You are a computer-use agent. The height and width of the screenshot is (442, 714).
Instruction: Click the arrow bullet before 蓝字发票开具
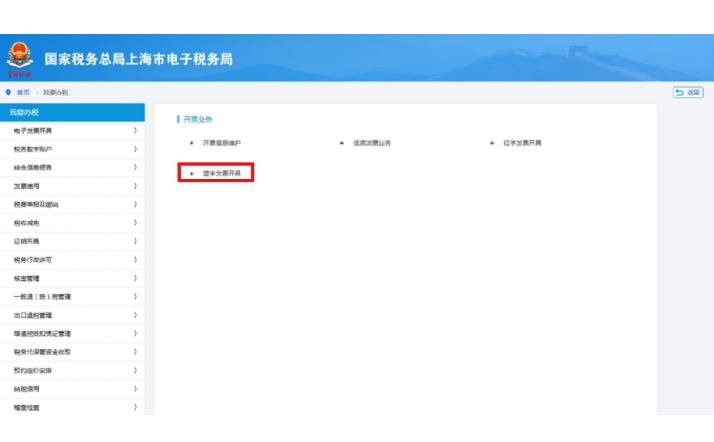click(x=192, y=173)
